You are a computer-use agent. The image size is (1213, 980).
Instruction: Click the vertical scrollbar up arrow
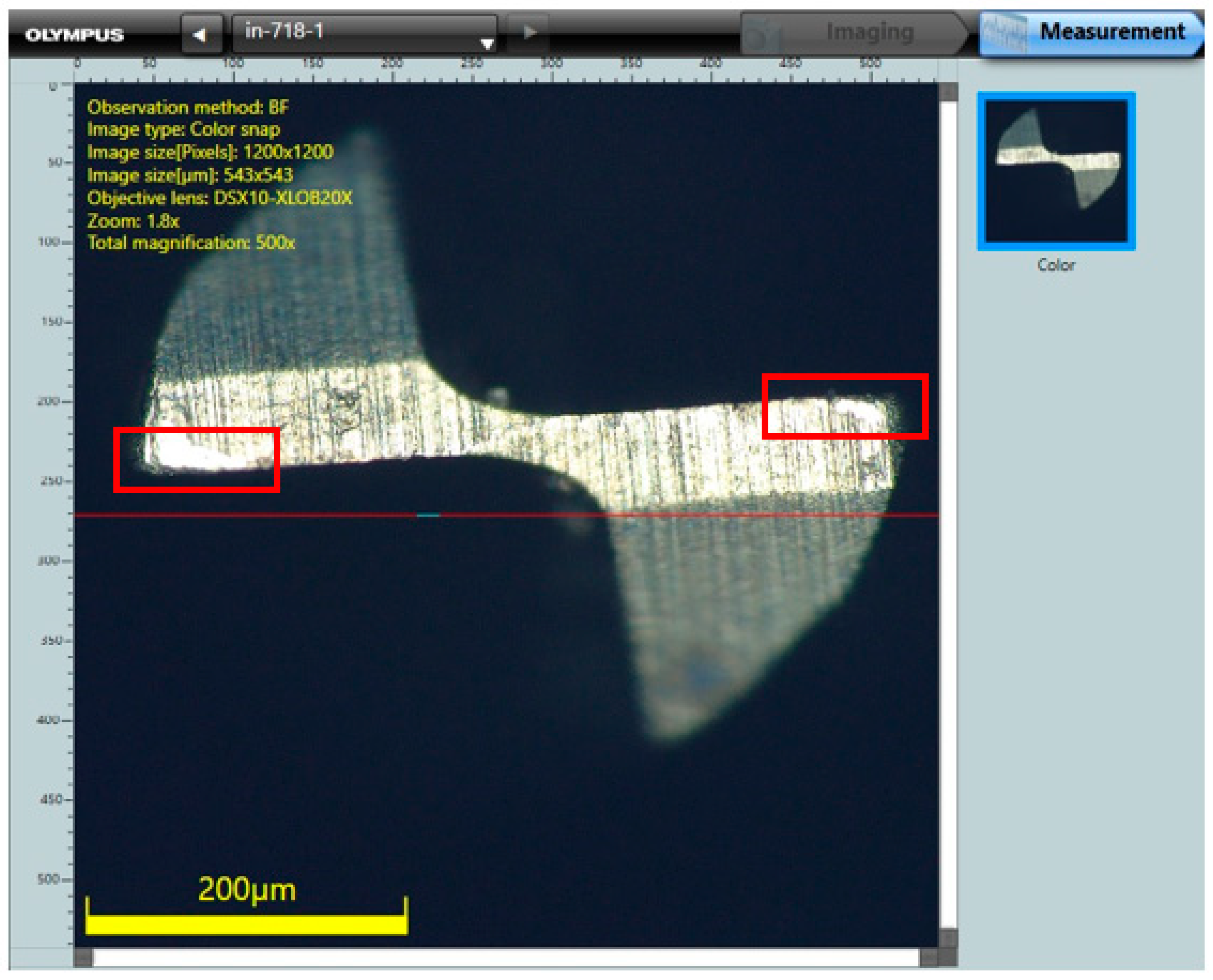pos(948,92)
